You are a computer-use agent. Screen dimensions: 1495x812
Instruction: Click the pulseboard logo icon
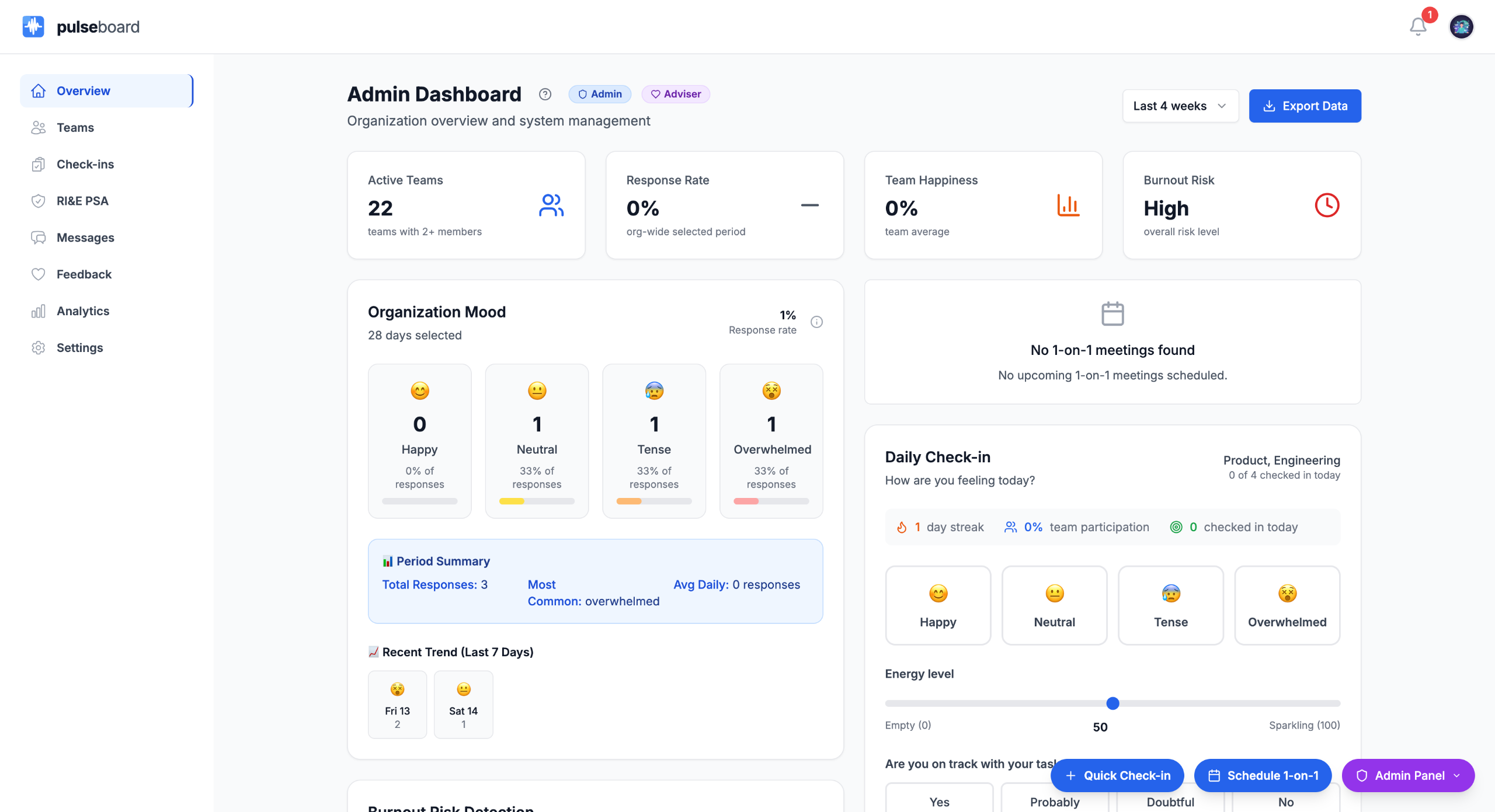pos(33,27)
